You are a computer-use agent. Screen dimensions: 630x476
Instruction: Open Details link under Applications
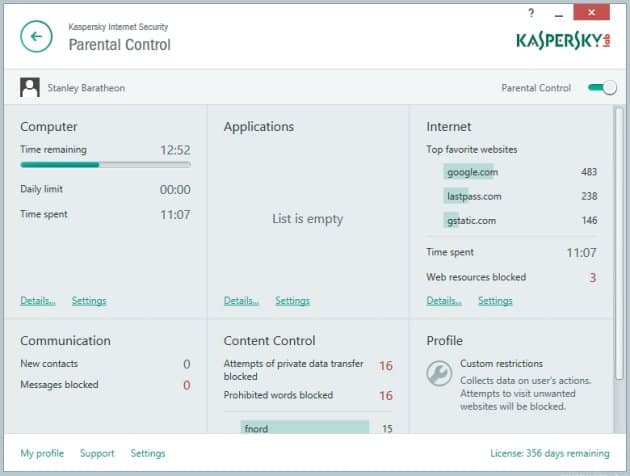241,300
